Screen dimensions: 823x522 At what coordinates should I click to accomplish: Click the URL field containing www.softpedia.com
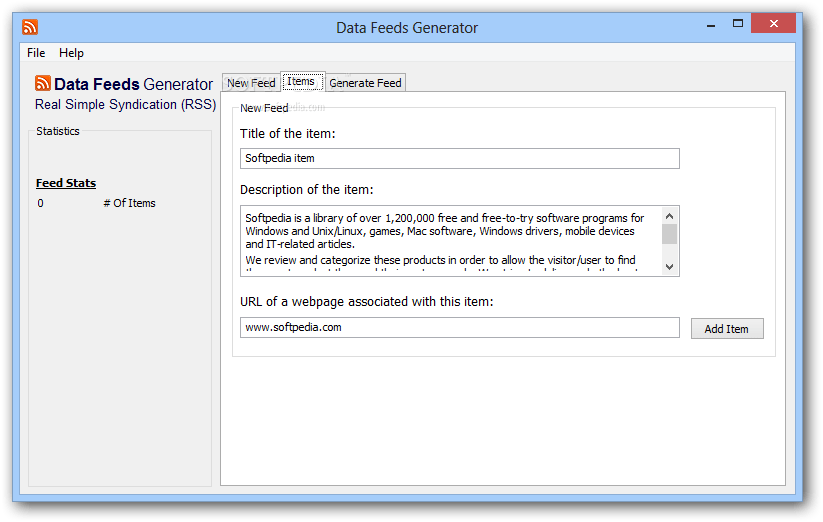click(460, 327)
